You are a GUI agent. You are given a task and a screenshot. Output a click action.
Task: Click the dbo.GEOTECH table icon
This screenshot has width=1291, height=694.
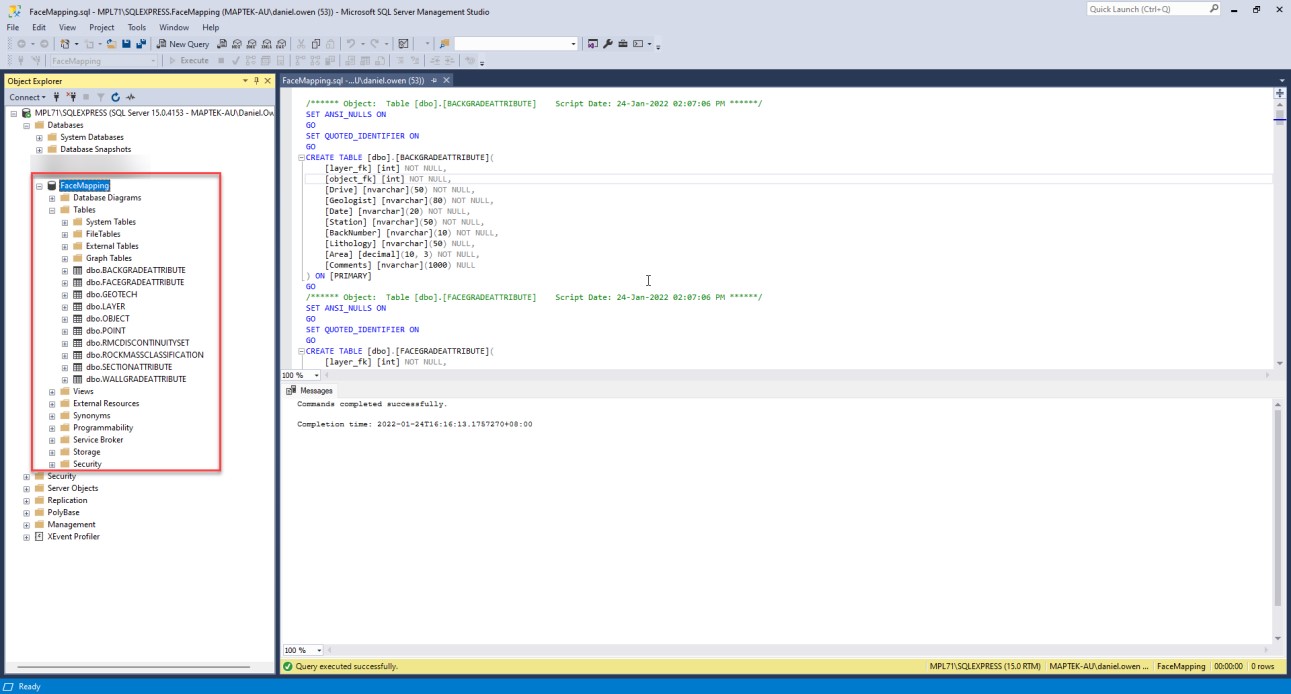coord(77,295)
